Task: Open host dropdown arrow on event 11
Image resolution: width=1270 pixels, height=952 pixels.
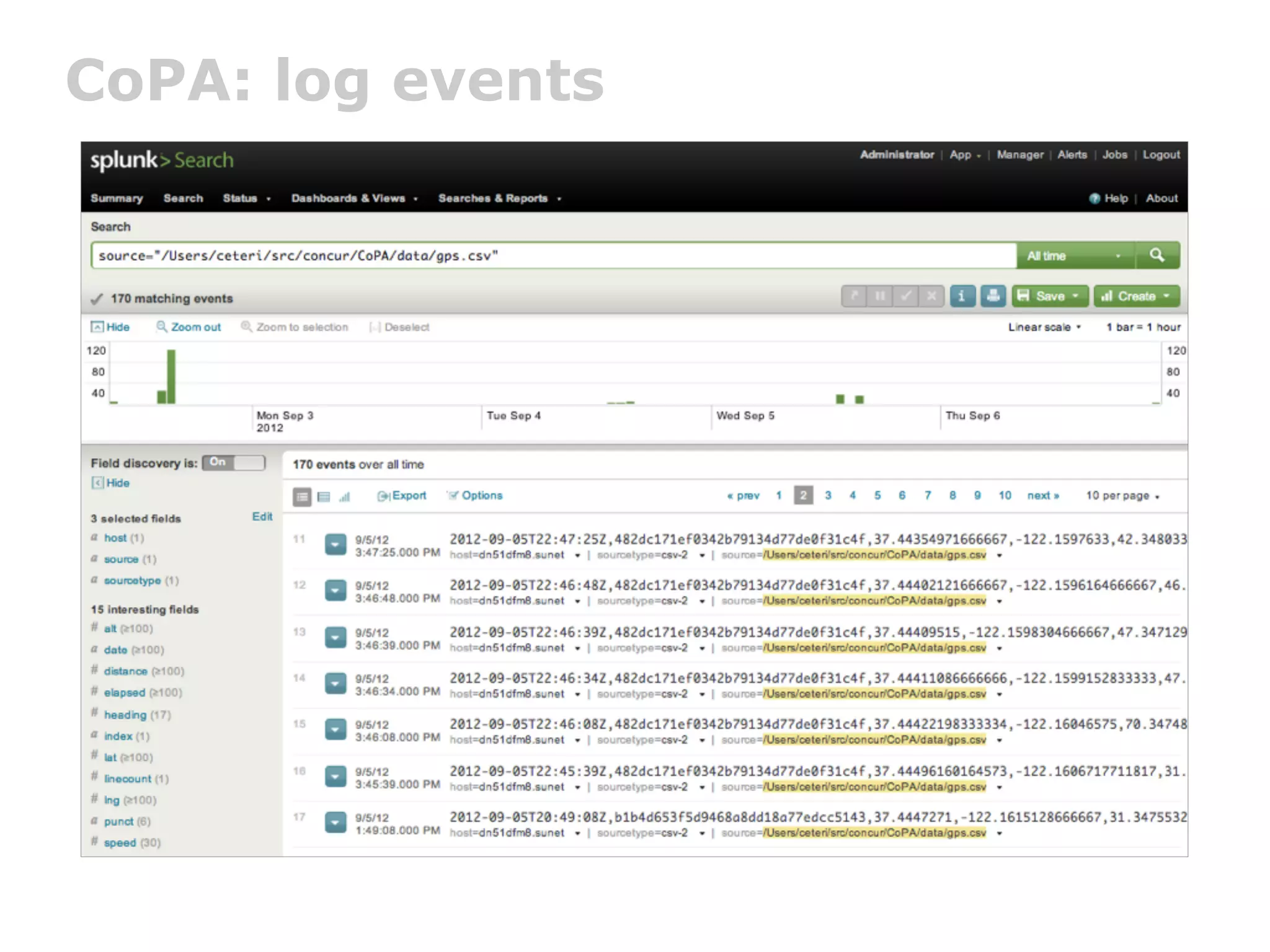Action: [577, 555]
